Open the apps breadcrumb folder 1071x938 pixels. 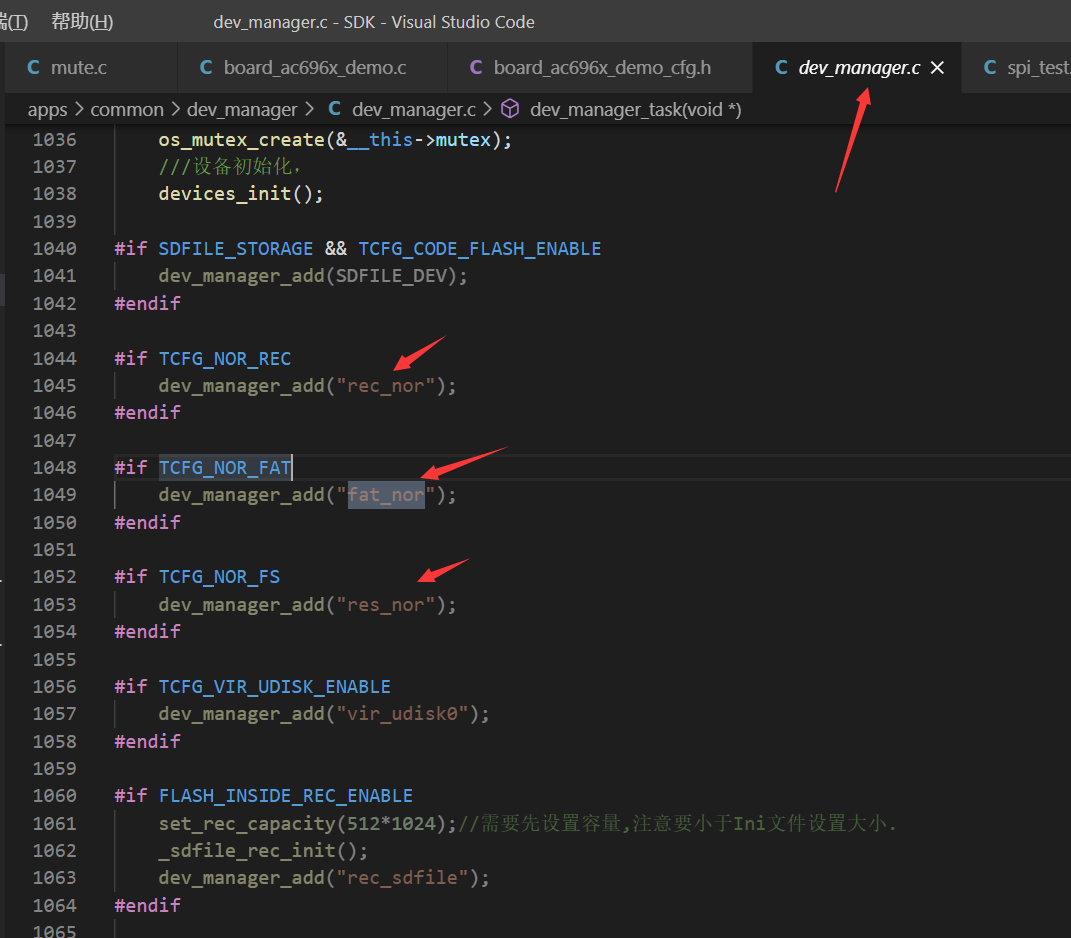47,109
